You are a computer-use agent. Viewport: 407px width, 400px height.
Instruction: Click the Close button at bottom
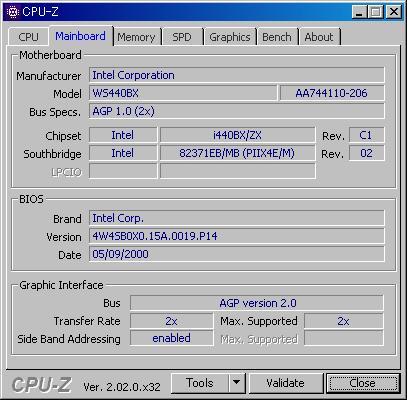coord(362,383)
